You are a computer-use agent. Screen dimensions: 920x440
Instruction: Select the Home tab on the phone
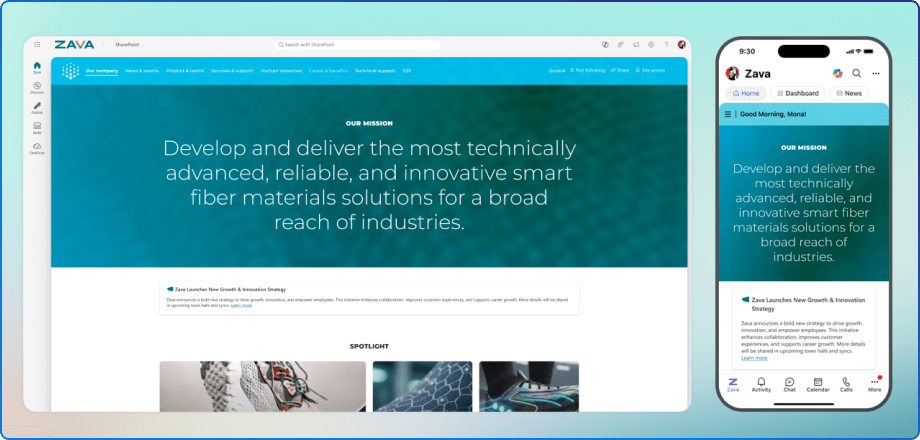pos(746,93)
